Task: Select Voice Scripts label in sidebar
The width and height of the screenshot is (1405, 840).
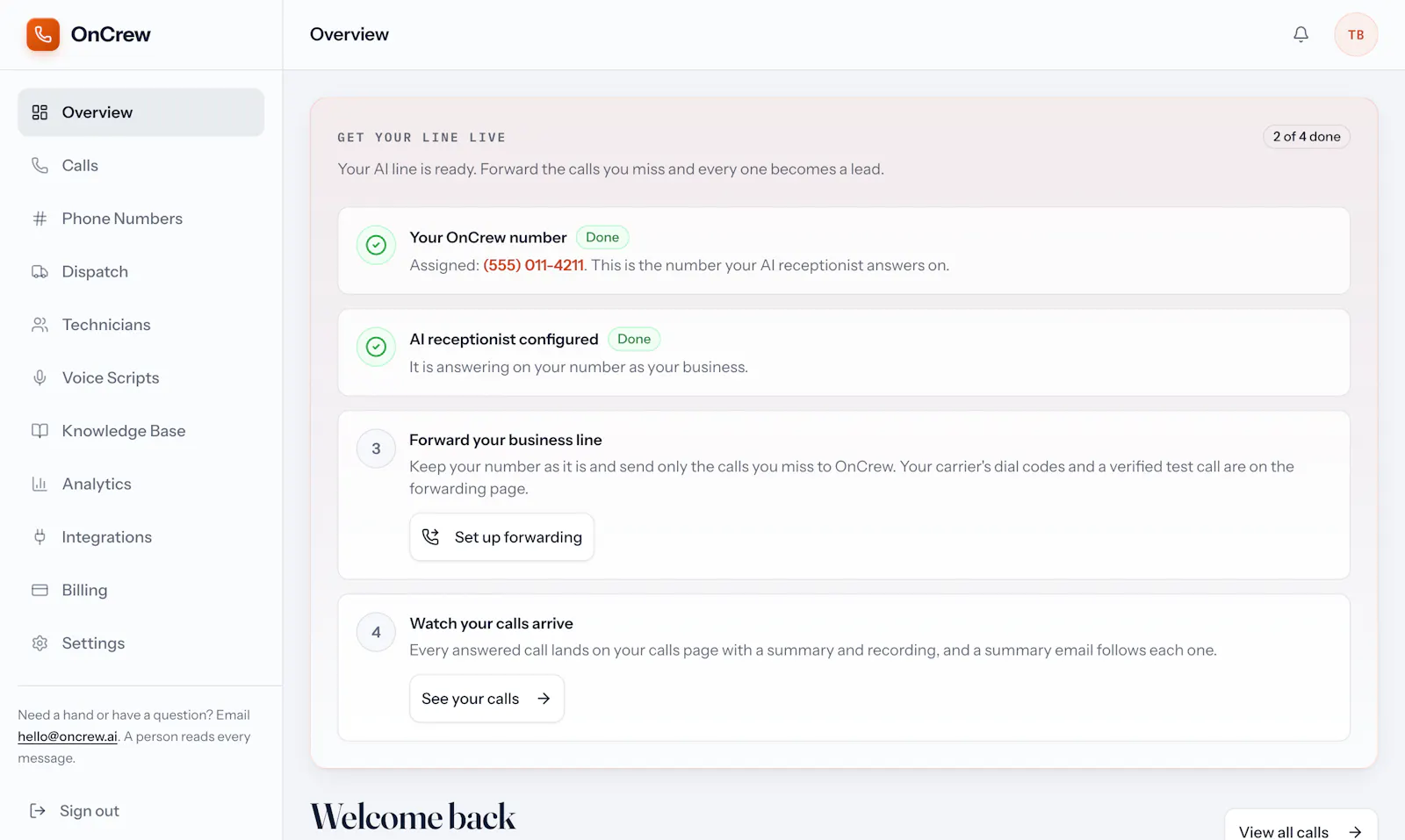Action: [x=111, y=377]
